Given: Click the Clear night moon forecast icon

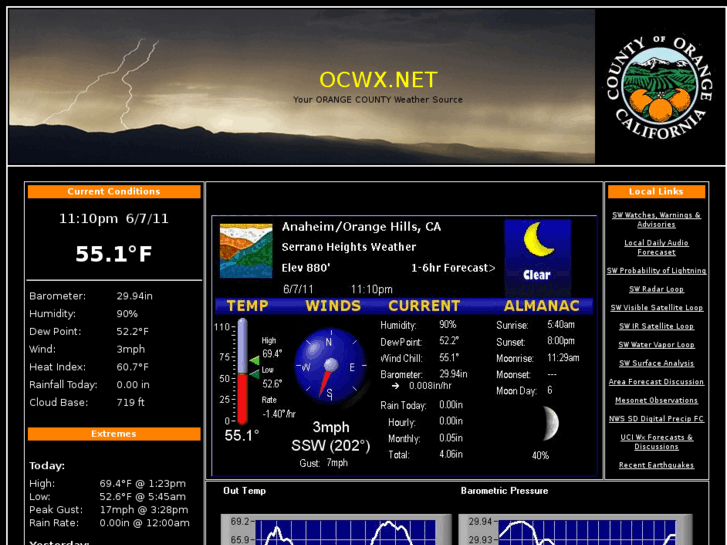Looking at the screenshot, I should 537,257.
